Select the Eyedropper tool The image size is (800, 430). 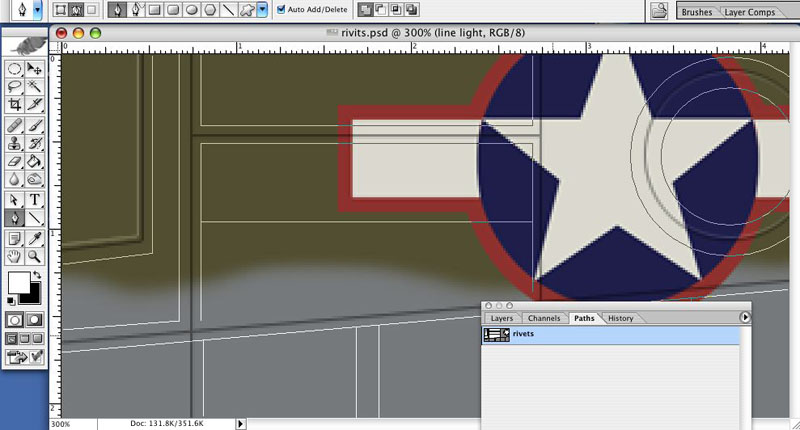pyautogui.click(x=34, y=238)
